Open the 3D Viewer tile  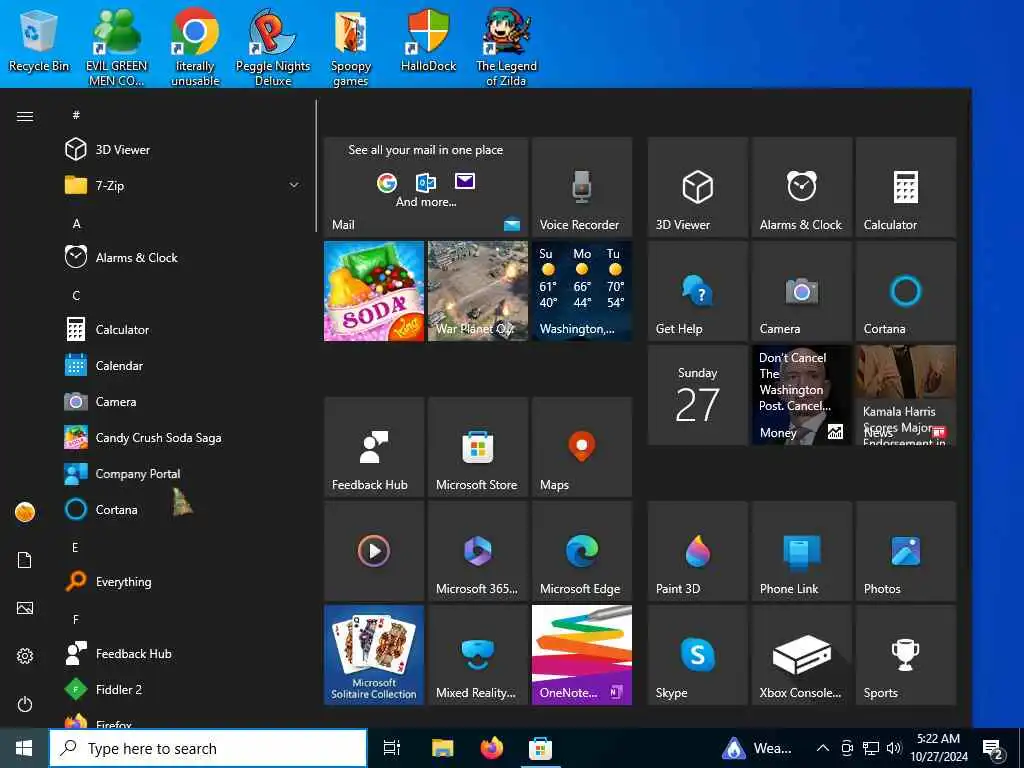697,187
